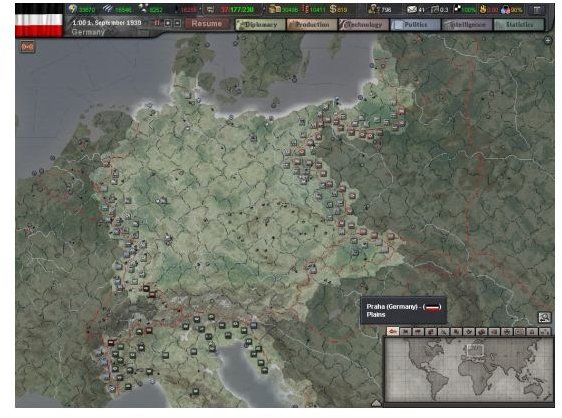Click the plus icon at map top right
562x418 pixels.
point(548,41)
